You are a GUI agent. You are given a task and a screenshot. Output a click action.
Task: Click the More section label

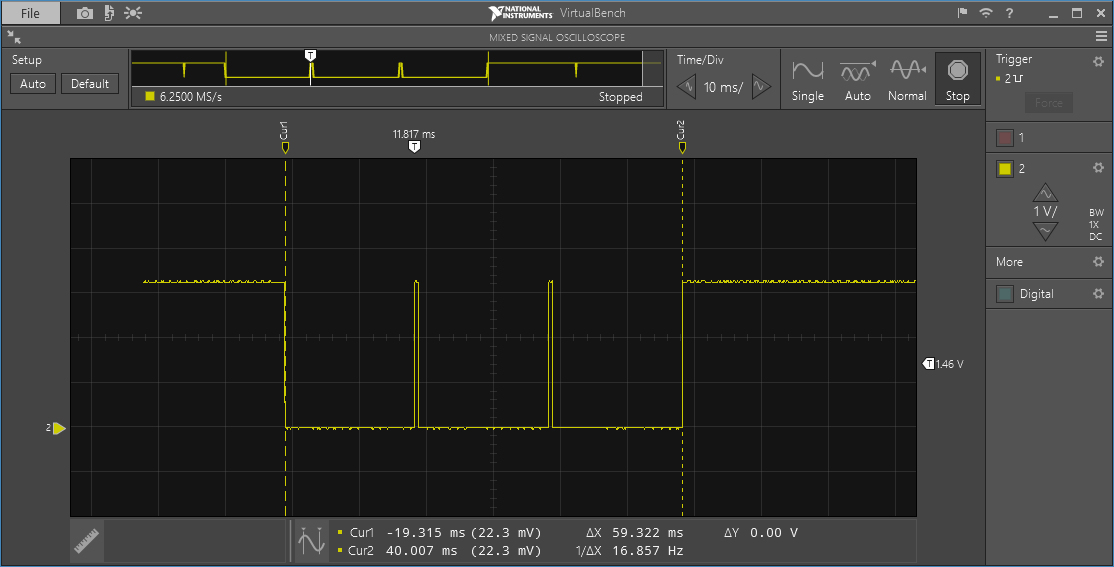[1009, 262]
